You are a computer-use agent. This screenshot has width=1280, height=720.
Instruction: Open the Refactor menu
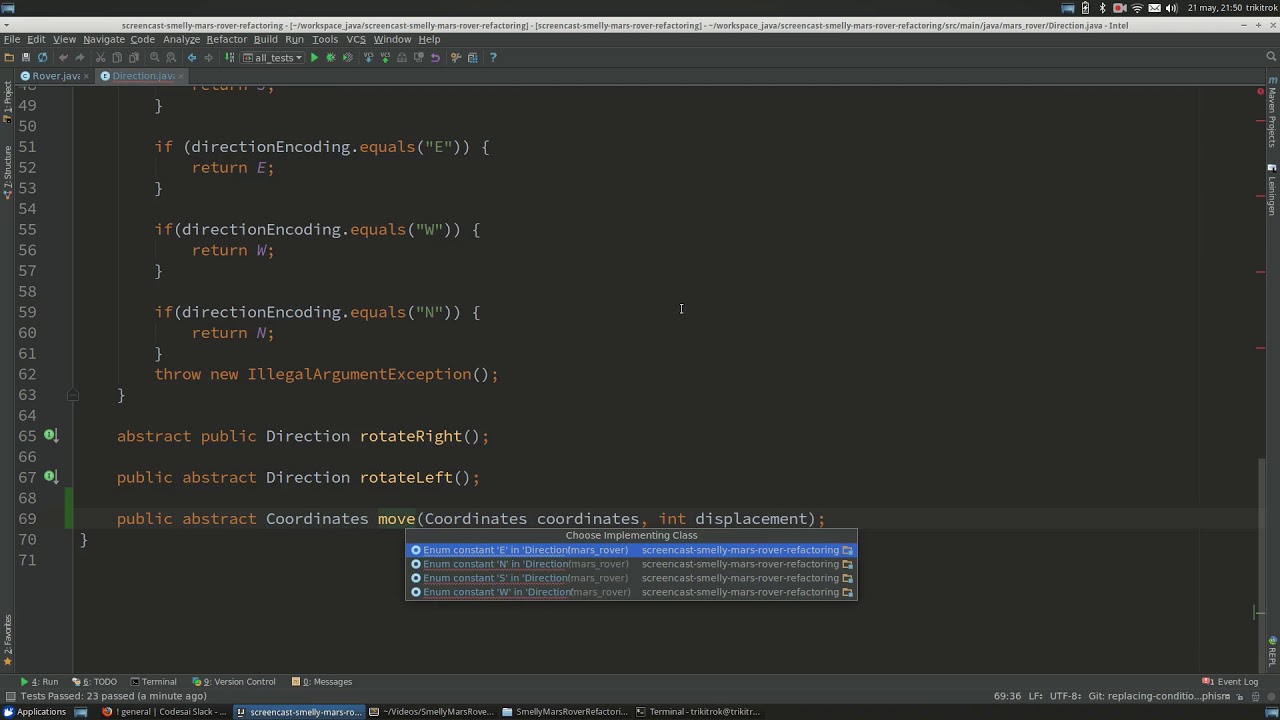(x=227, y=39)
